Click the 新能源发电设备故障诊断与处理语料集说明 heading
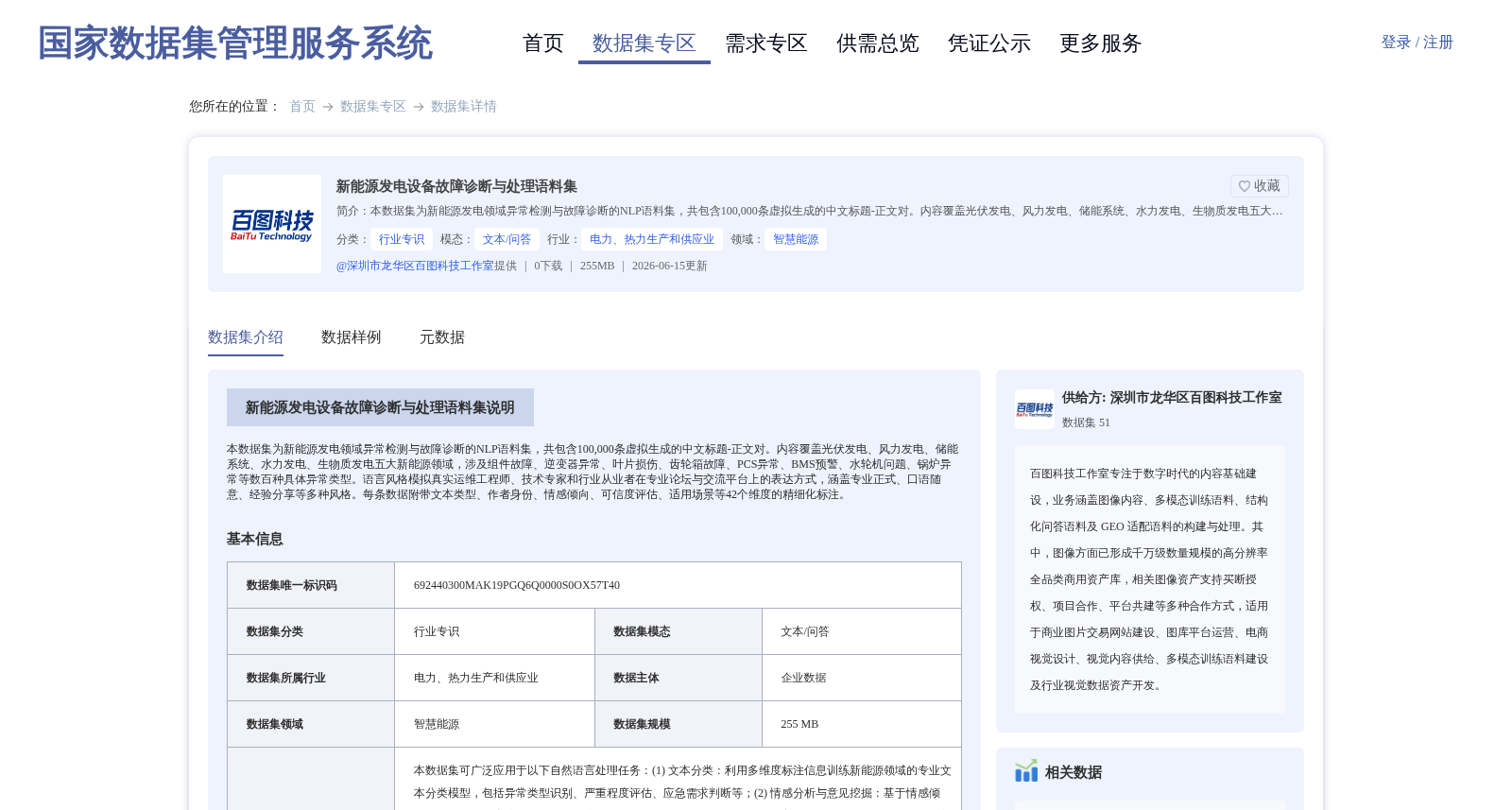Viewport: 1512px width, 810px height. click(380, 407)
